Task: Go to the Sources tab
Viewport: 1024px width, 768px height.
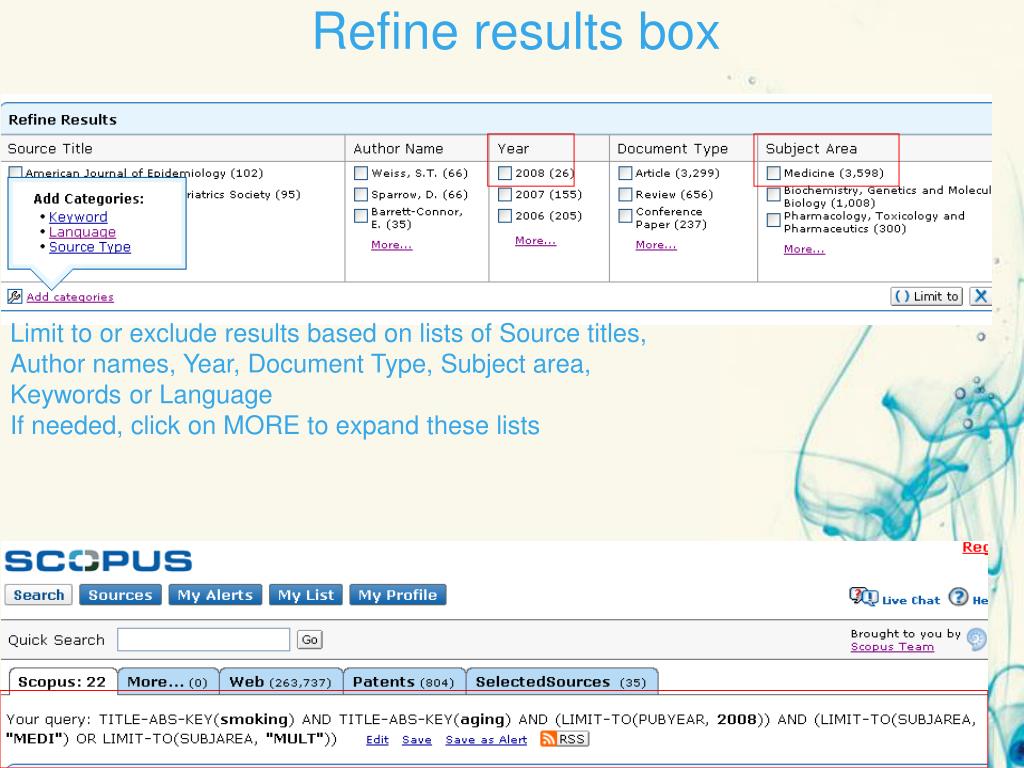Action: tap(120, 595)
